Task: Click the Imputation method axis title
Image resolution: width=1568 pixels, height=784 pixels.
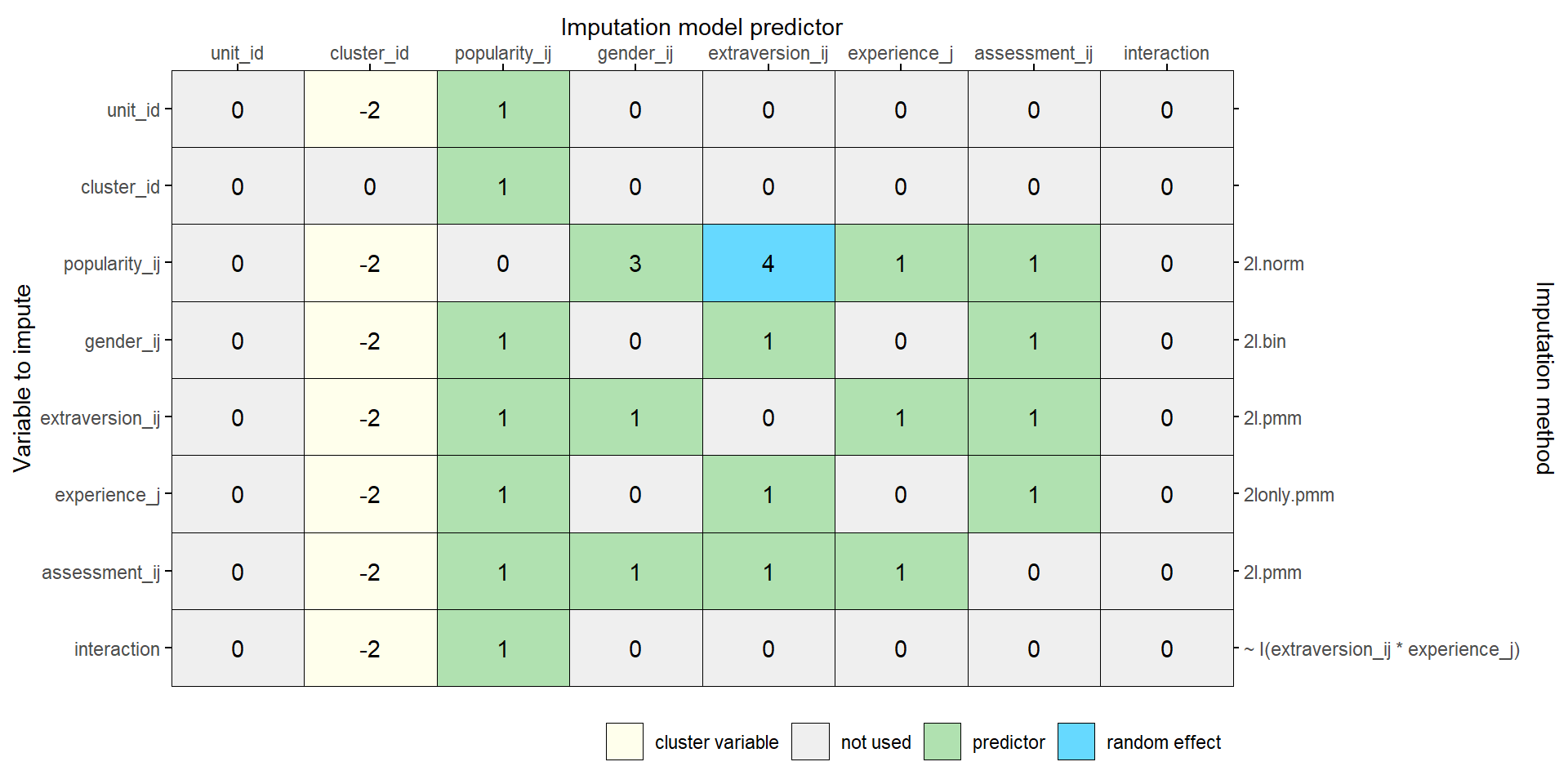Action: [x=1543, y=378]
